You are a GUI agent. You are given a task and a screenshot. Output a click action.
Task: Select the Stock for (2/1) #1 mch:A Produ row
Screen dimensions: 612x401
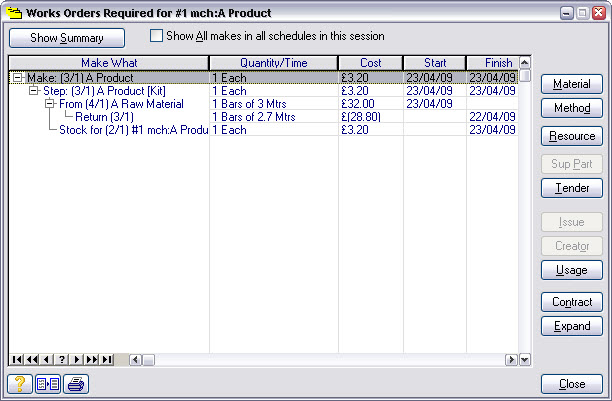click(x=263, y=130)
